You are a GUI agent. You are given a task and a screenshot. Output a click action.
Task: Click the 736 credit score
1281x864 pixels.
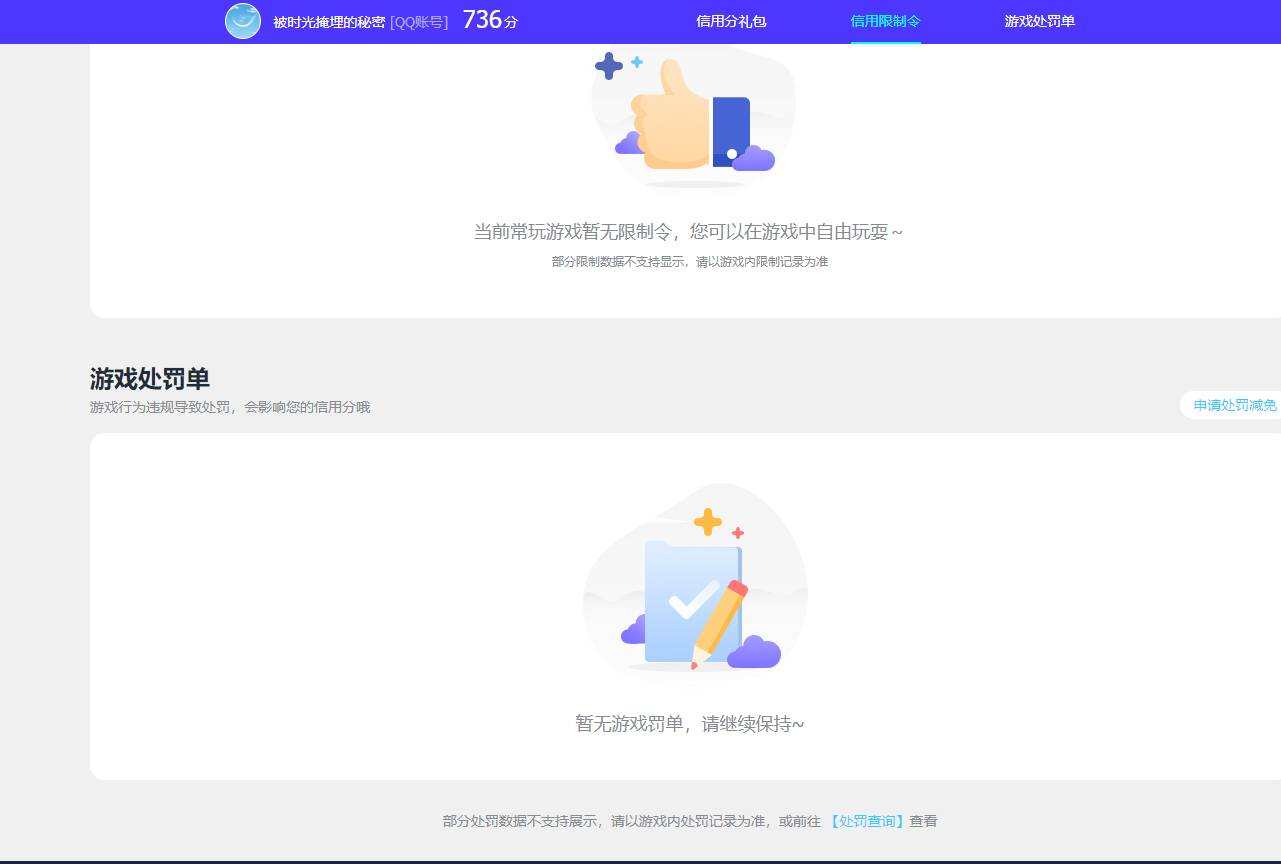482,20
